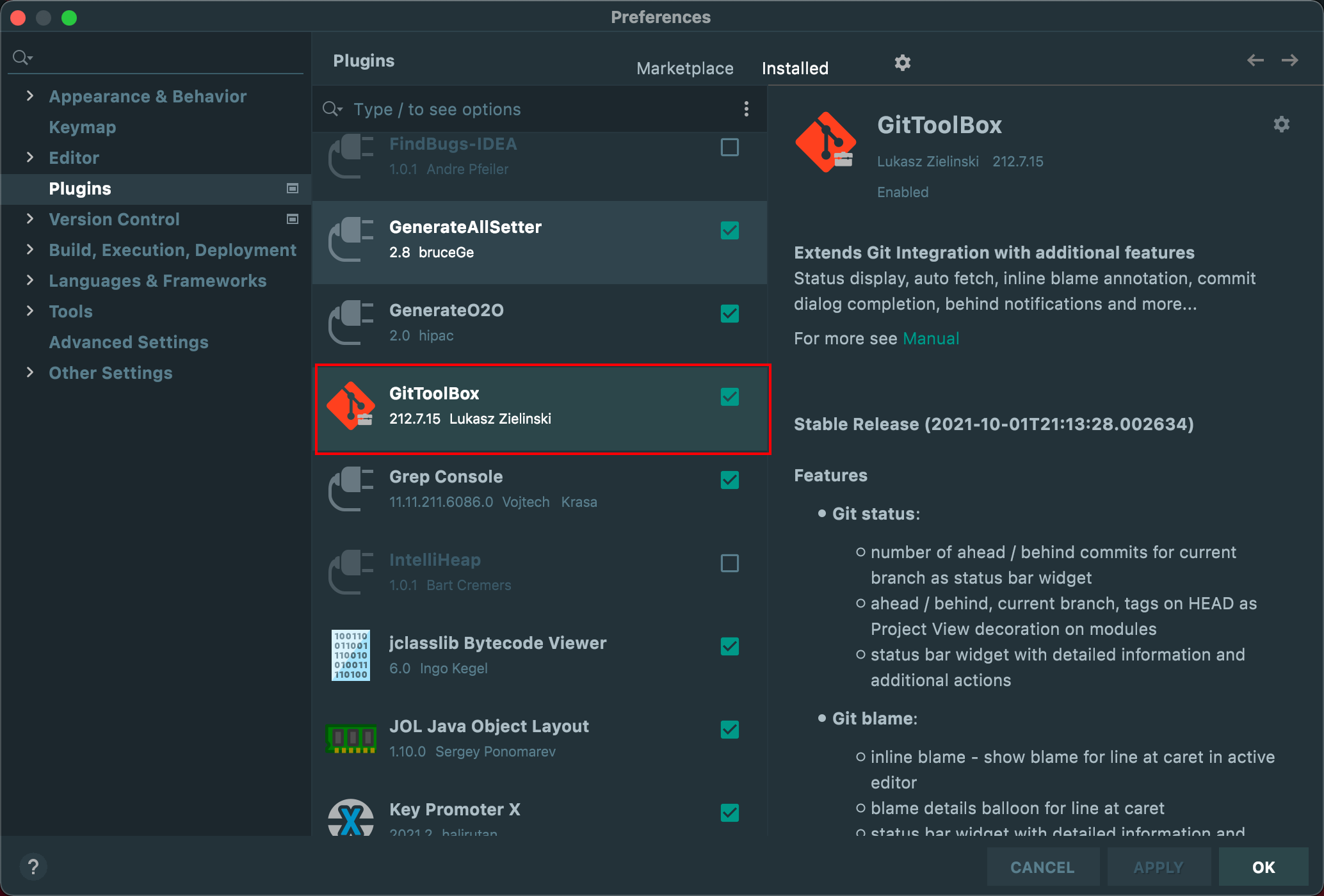Switch to the Marketplace tab

tap(684, 68)
